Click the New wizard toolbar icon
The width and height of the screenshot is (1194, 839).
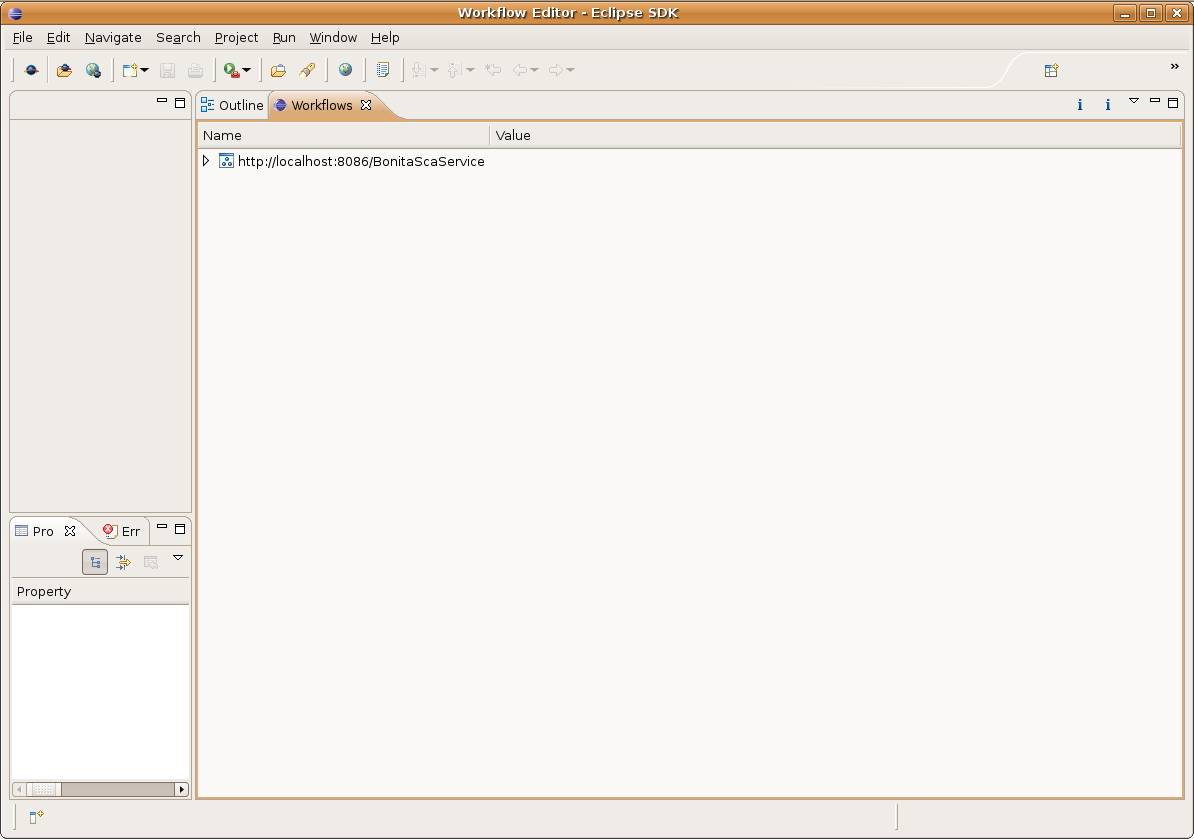130,70
